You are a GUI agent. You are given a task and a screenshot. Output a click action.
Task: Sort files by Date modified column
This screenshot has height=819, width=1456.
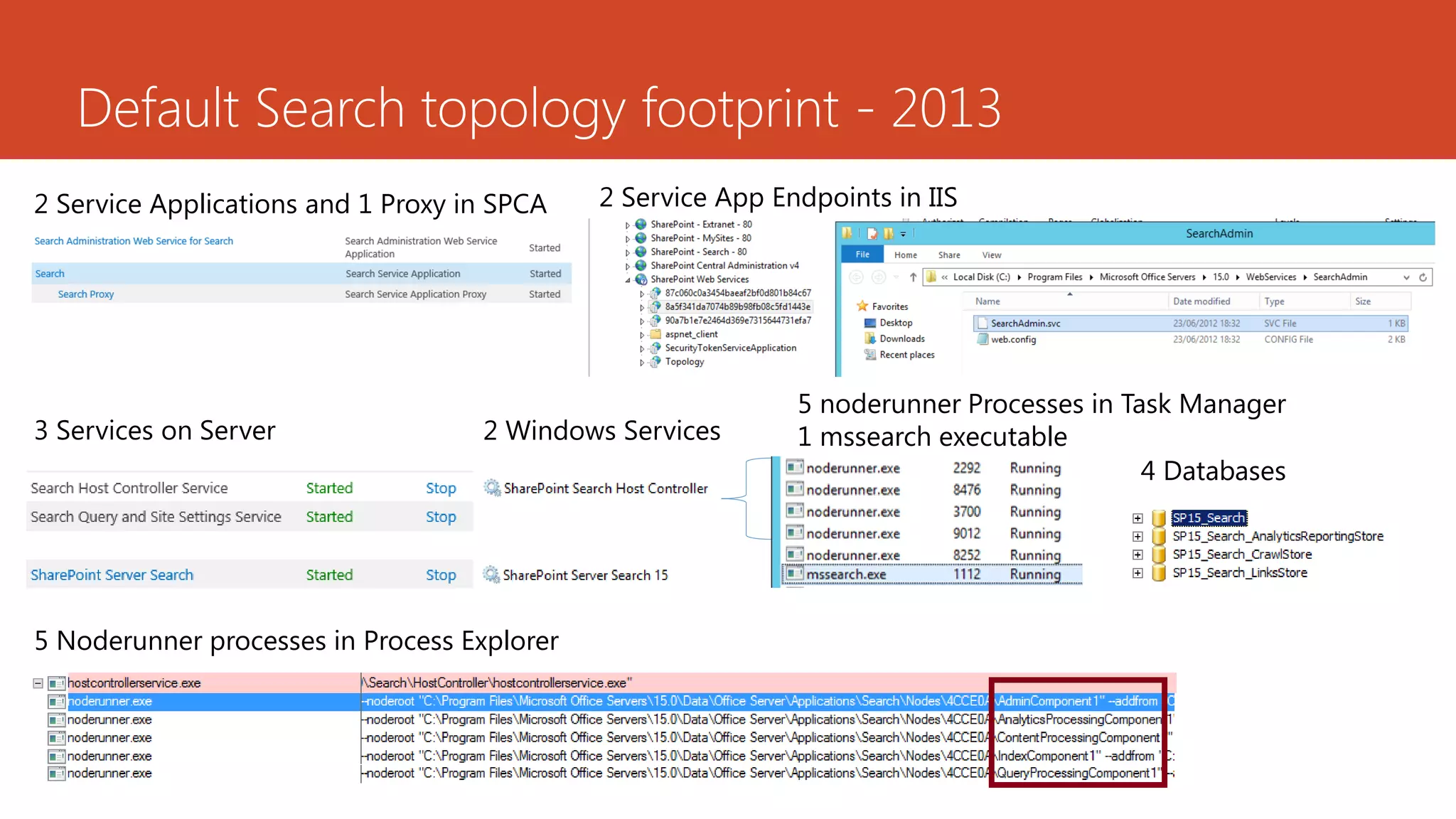(1213, 301)
